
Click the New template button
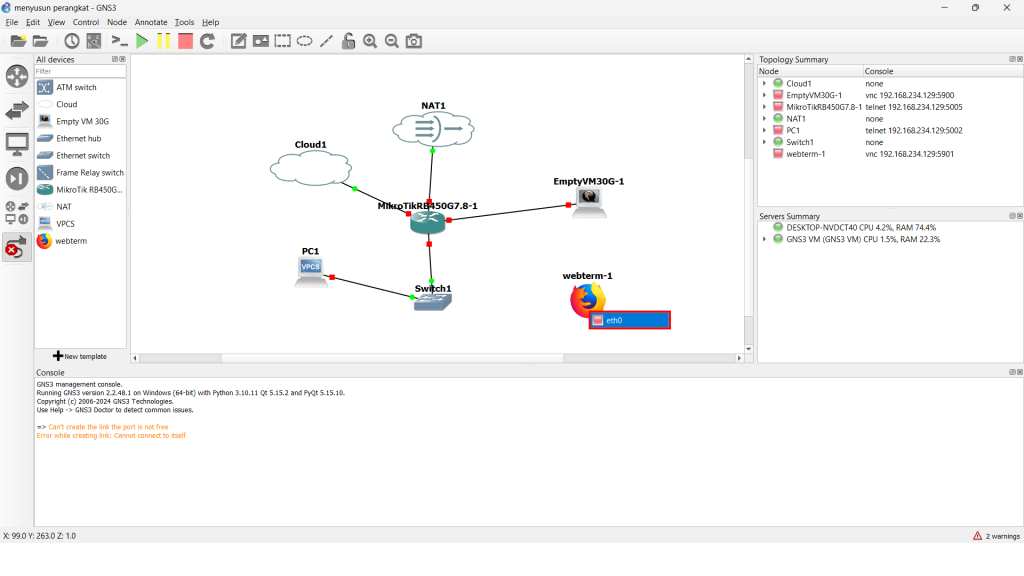click(x=80, y=356)
